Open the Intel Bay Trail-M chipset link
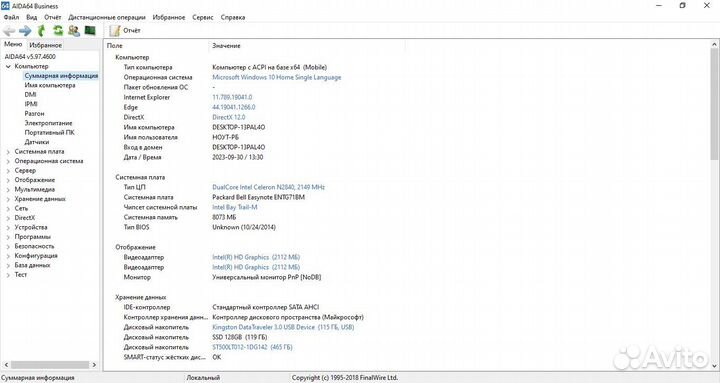 235,207
